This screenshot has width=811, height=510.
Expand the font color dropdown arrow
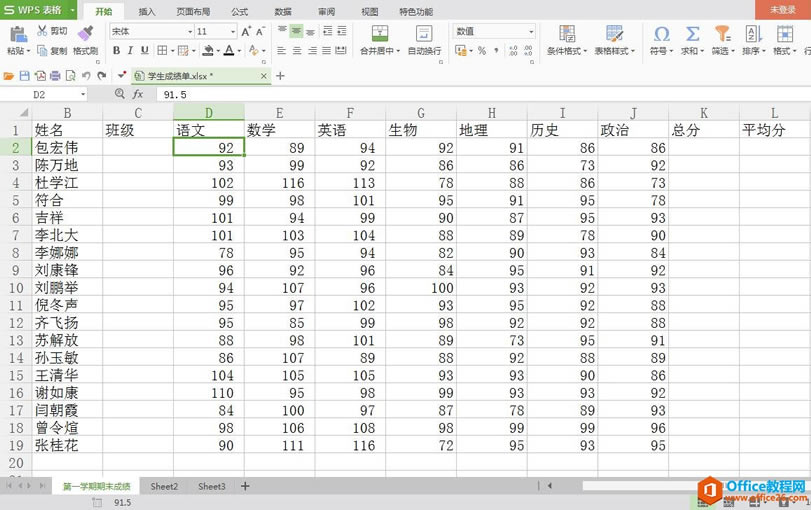click(239, 51)
